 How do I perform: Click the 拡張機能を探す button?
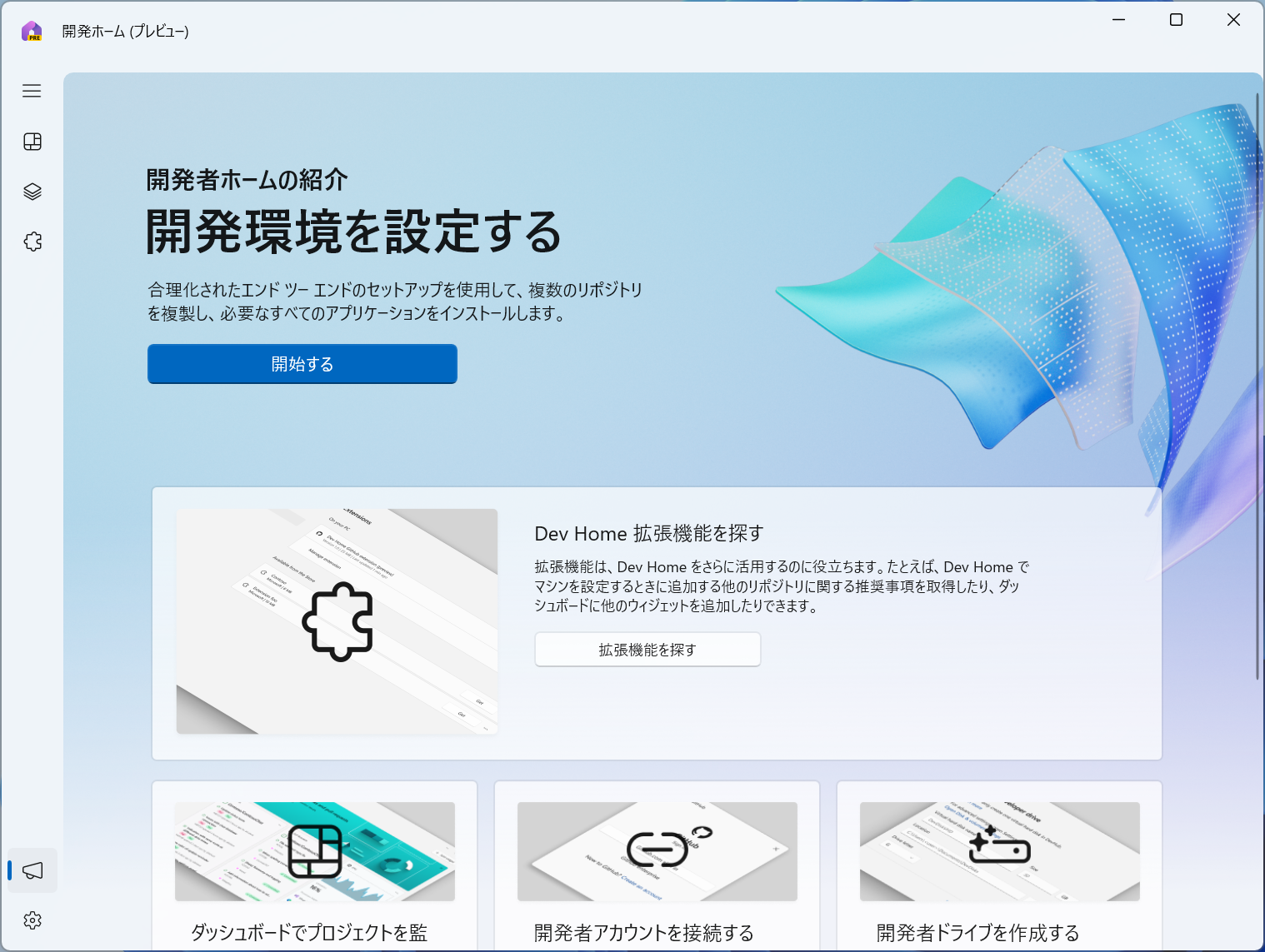tap(647, 649)
